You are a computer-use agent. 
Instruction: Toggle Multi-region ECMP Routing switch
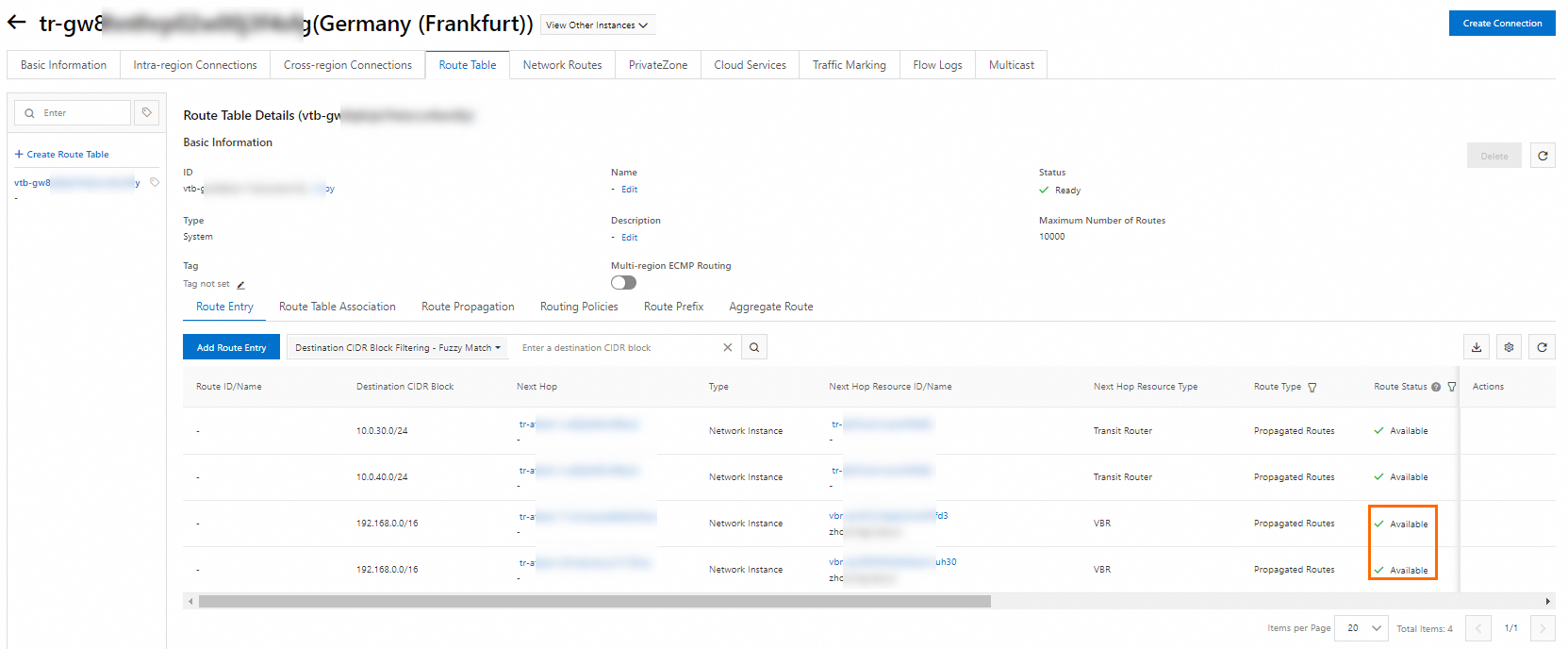[x=623, y=283]
